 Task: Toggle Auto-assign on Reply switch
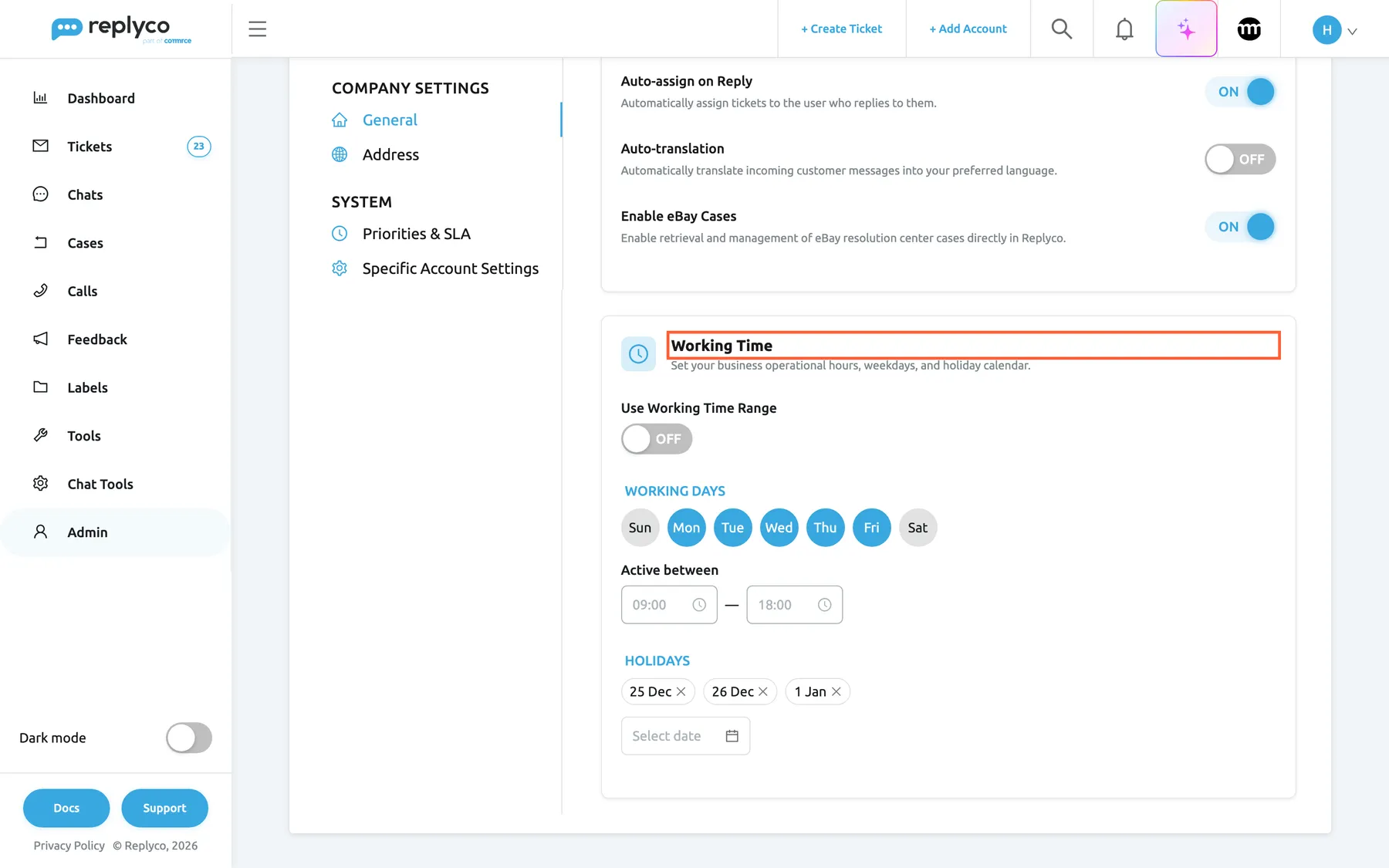[x=1240, y=92]
